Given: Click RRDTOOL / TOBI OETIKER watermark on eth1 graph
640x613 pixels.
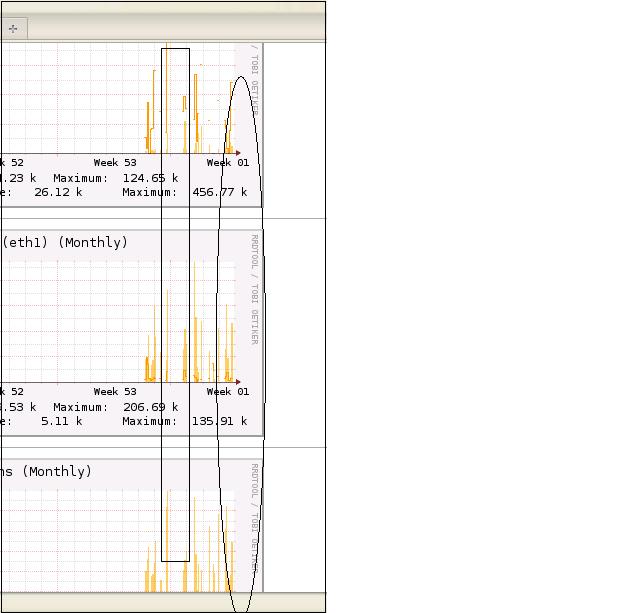Looking at the screenshot, I should tap(255, 290).
